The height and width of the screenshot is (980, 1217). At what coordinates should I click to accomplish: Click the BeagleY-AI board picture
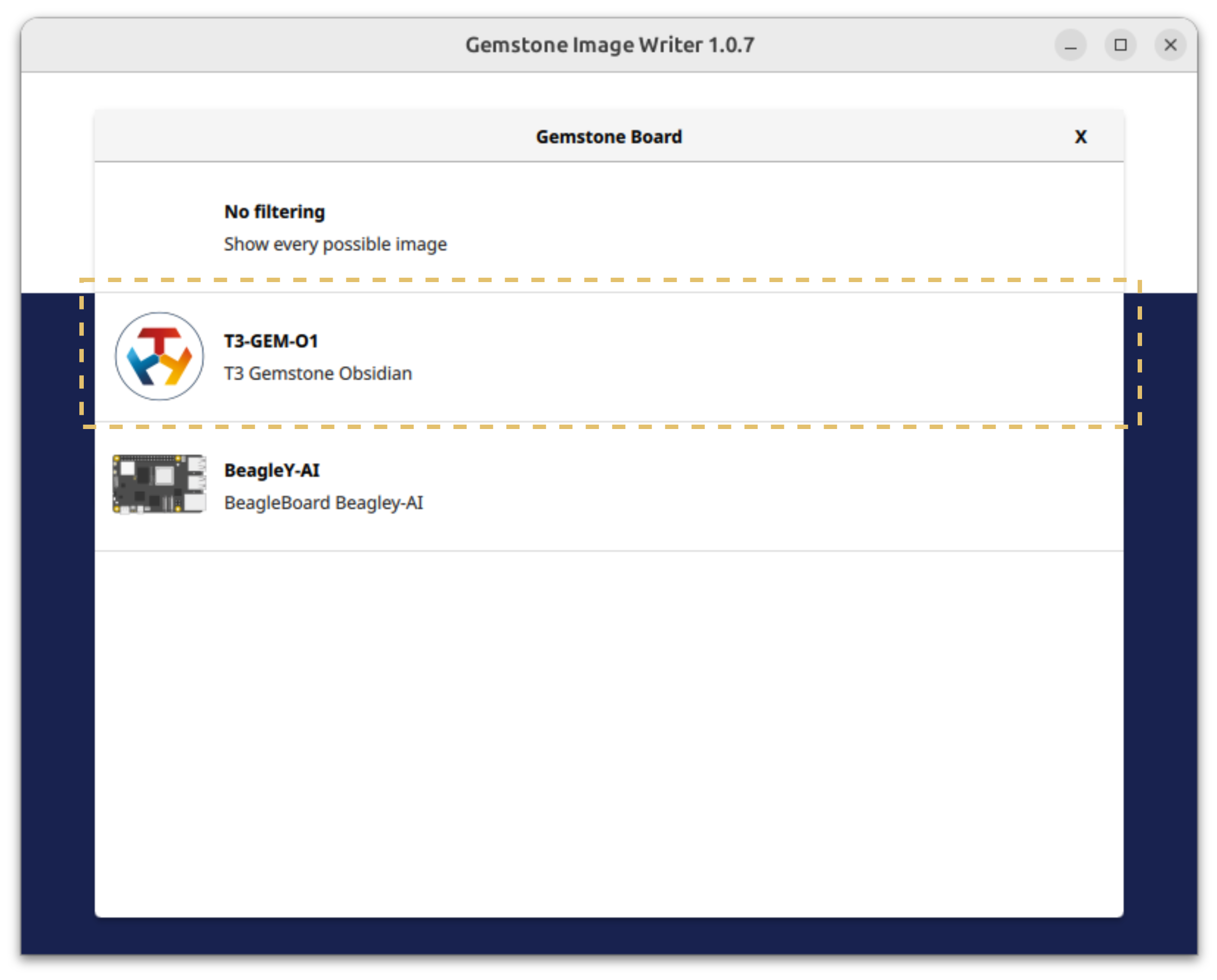pos(159,484)
